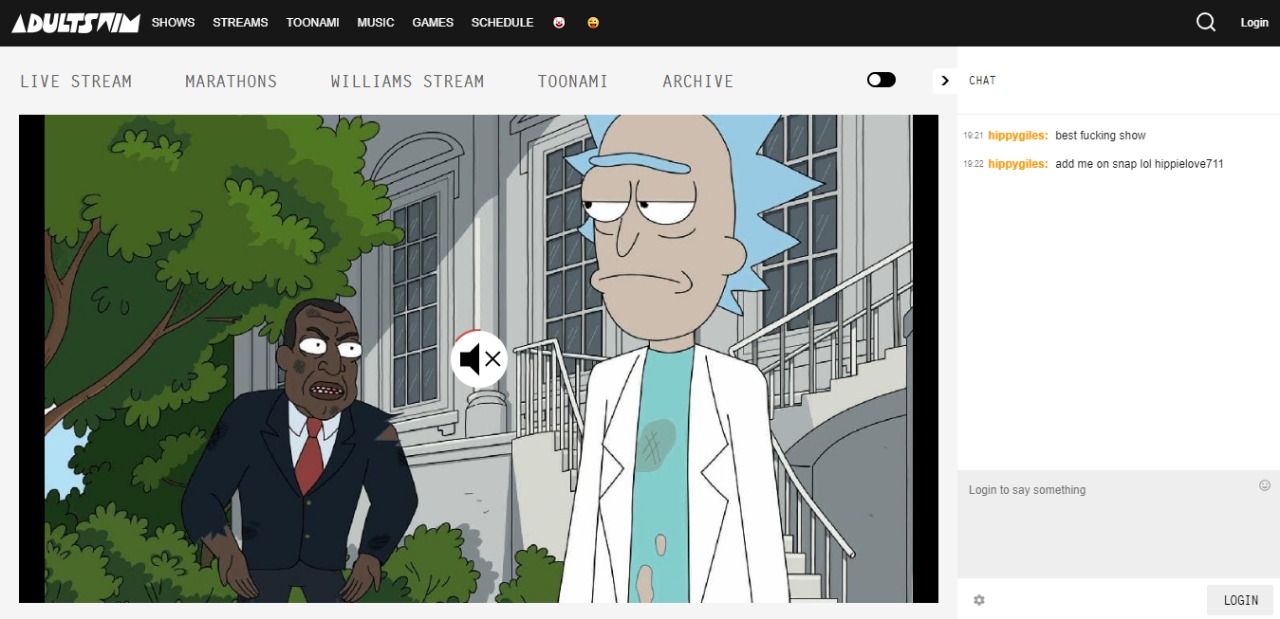The height and width of the screenshot is (619, 1280).
Task: Open the STREAMS menu
Action: (x=240, y=22)
